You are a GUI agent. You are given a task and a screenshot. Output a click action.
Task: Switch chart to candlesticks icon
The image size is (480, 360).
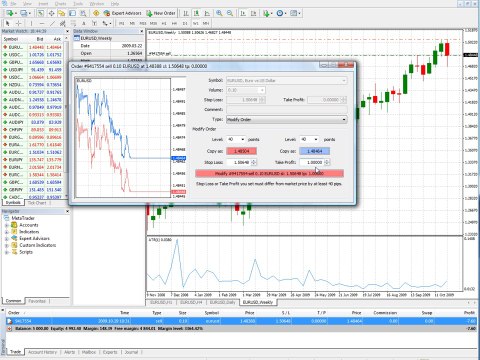(x=196, y=13)
